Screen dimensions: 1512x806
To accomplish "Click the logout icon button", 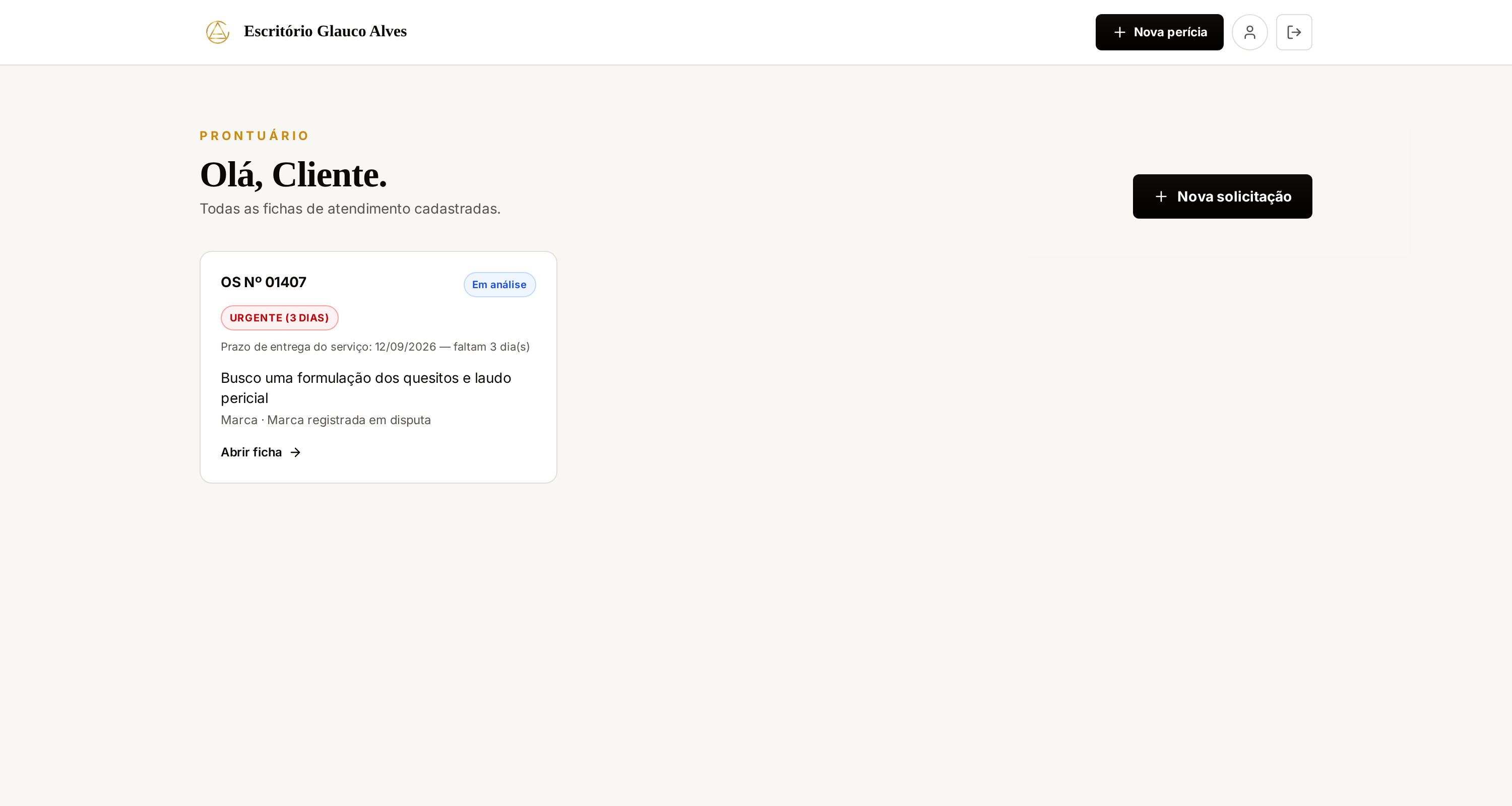I will 1294,32.
